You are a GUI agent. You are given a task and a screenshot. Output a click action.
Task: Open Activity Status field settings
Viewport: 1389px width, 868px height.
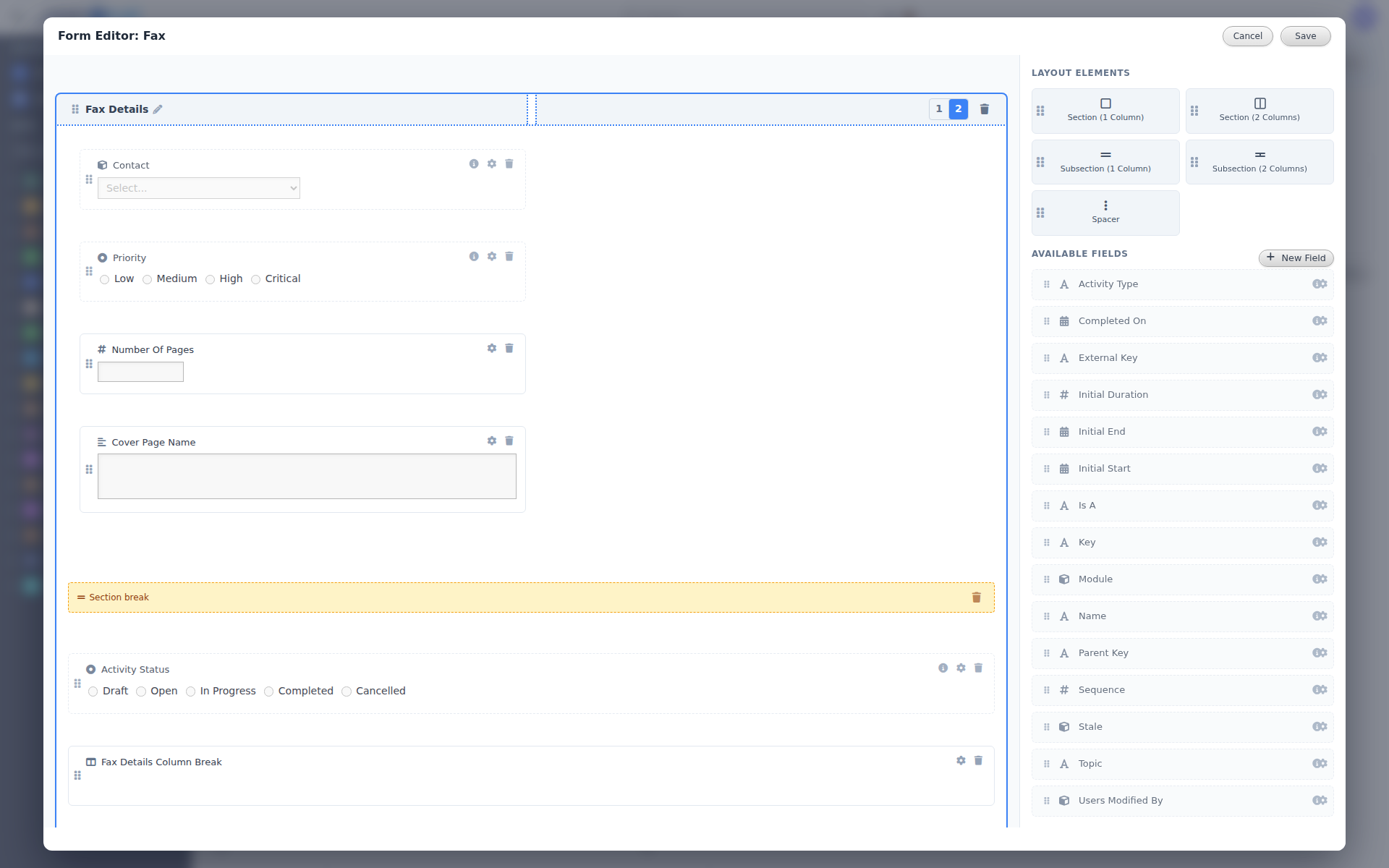[961, 668]
